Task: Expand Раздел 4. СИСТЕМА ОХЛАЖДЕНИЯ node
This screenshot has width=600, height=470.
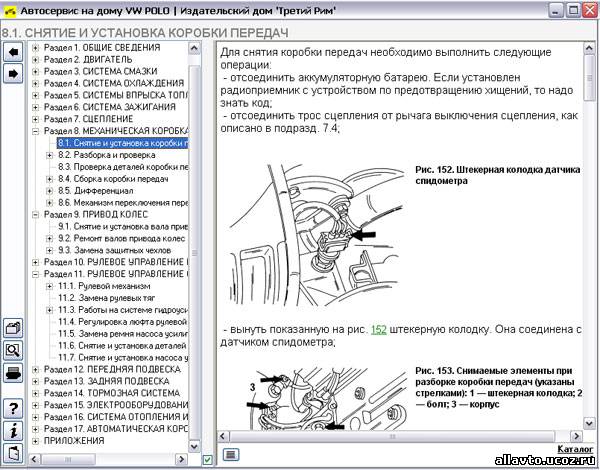Action: click(x=35, y=83)
